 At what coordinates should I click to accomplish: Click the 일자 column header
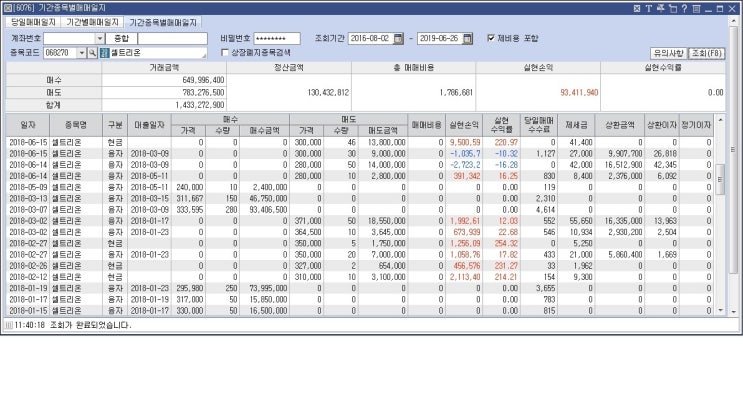[x=28, y=125]
